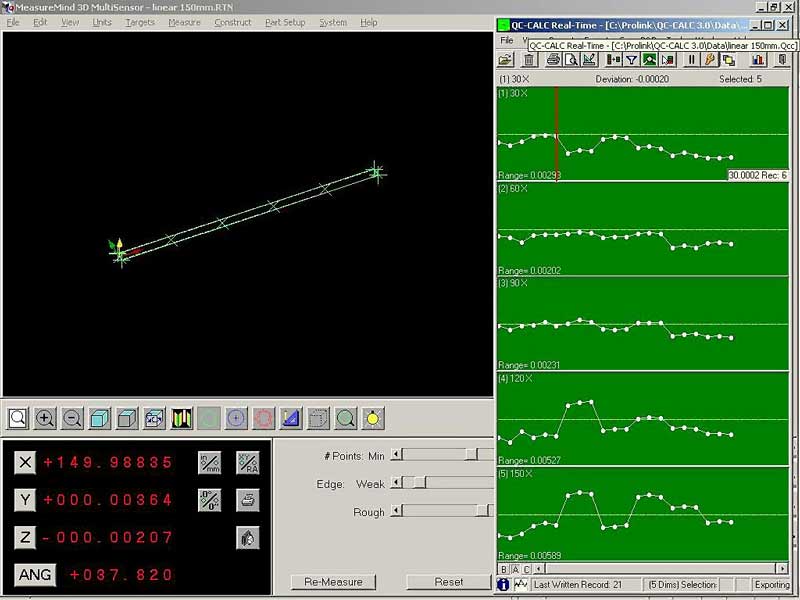Click the 30.0002 Rec: 6 data readout
Screen dimensions: 800x600
coord(755,175)
